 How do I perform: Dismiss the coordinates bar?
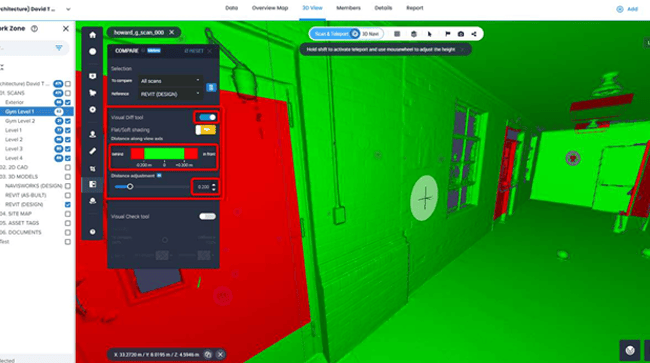tap(221, 354)
